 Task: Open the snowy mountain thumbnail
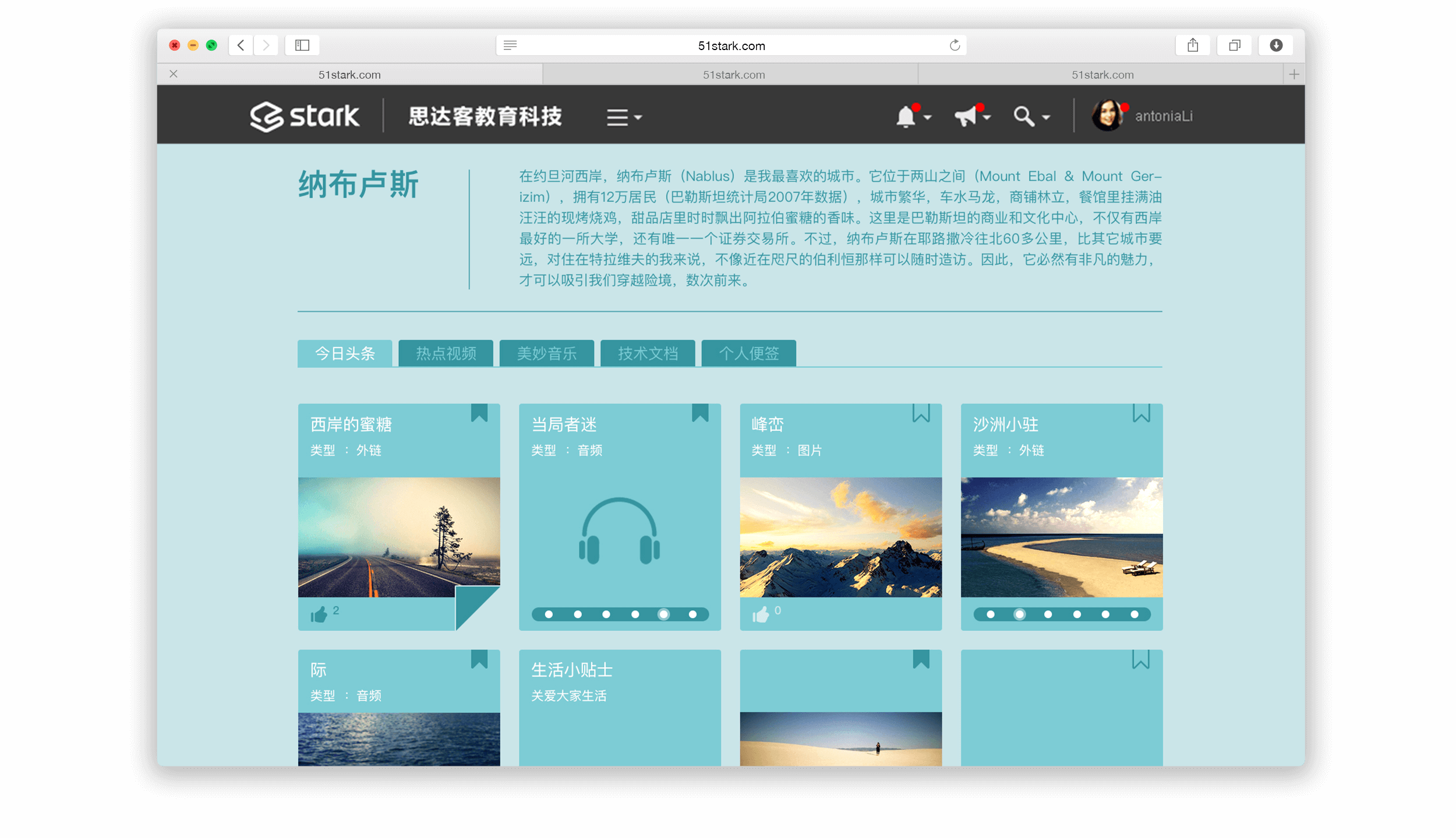[x=840, y=537]
